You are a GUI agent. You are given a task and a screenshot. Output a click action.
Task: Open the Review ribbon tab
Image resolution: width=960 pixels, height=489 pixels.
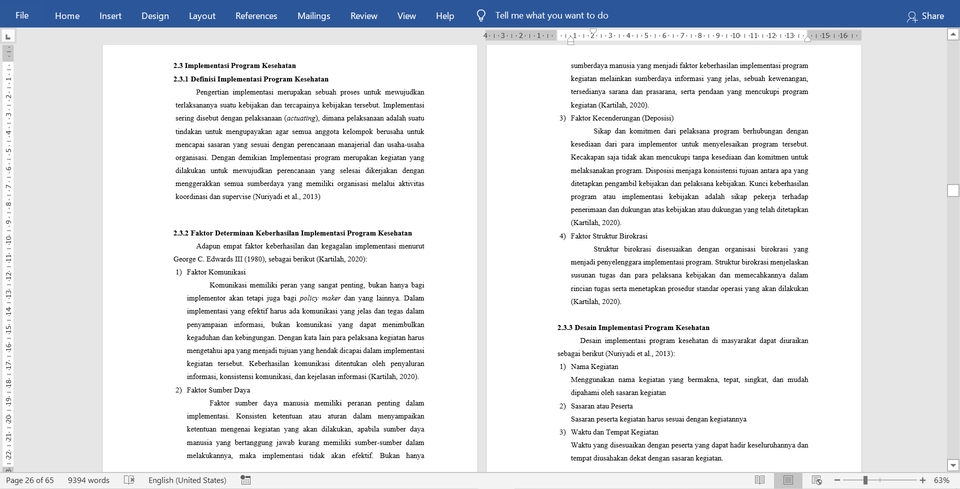[364, 16]
